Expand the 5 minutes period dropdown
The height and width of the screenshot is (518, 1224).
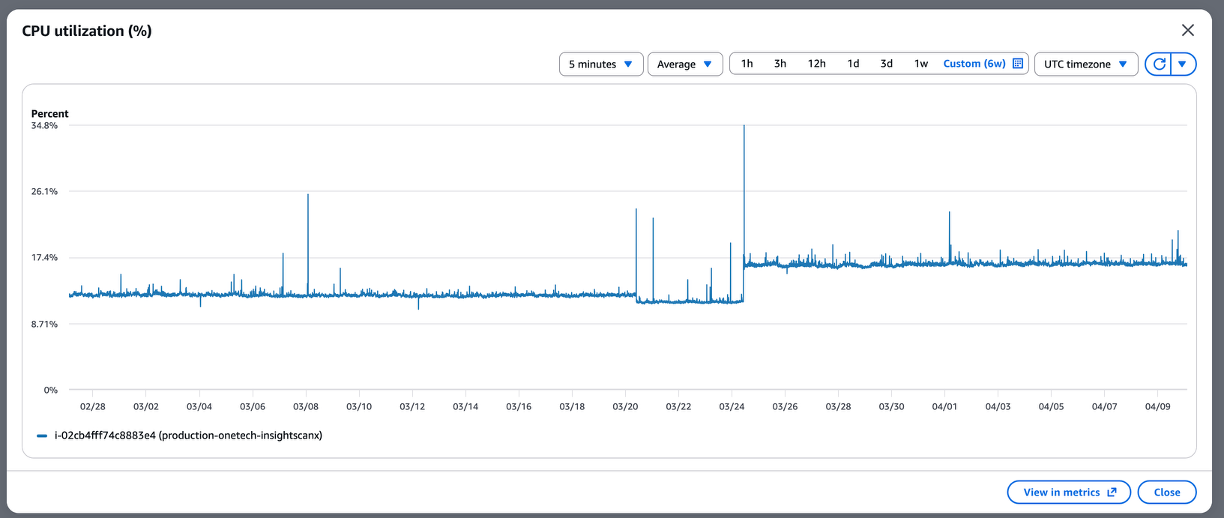coord(600,64)
